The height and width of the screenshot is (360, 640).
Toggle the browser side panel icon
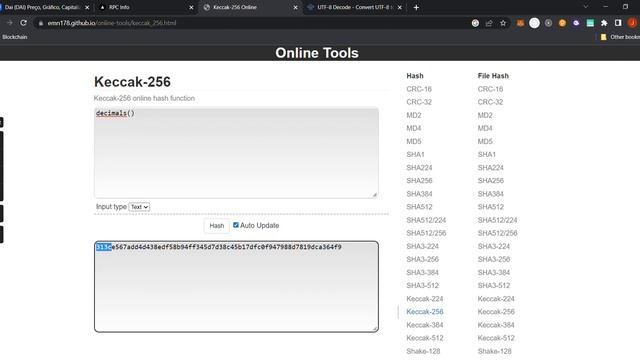(618, 23)
